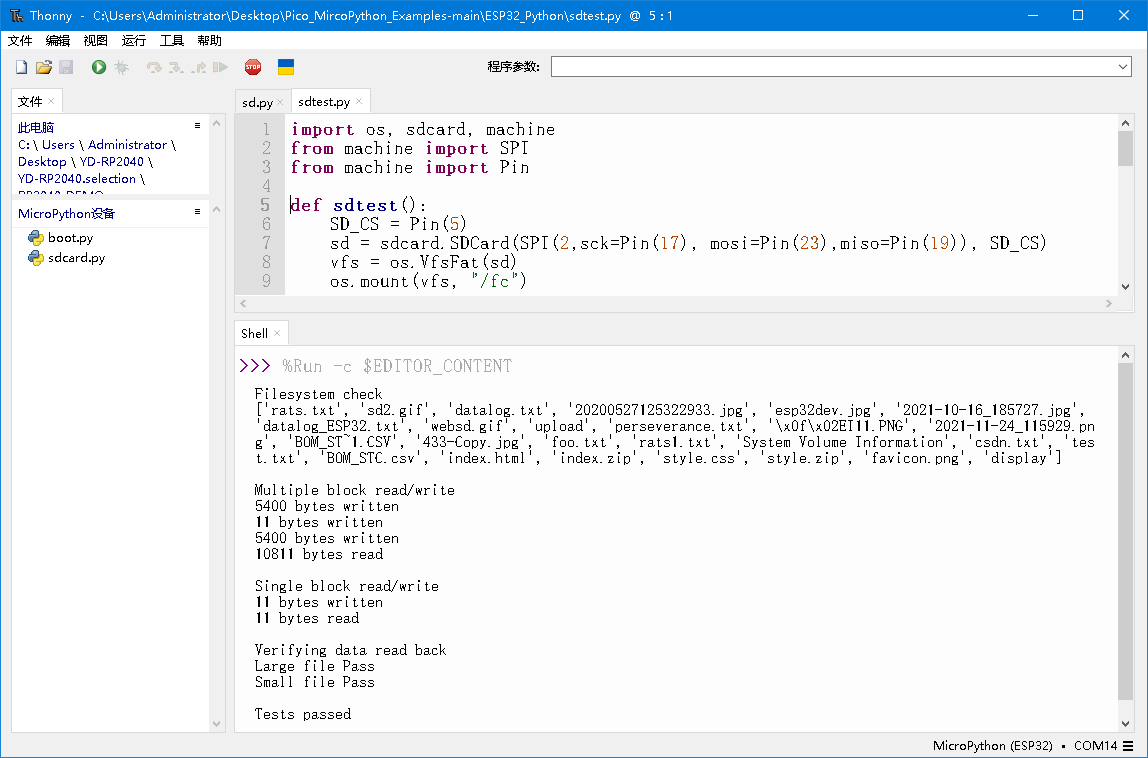Switch COM14 port in the status bar
This screenshot has width=1148, height=758.
(1095, 745)
